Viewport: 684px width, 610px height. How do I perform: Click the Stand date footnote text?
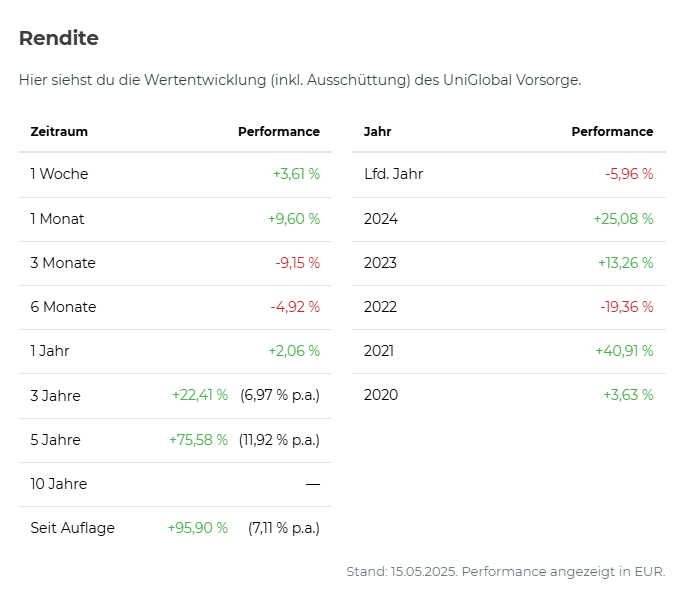click(x=505, y=572)
